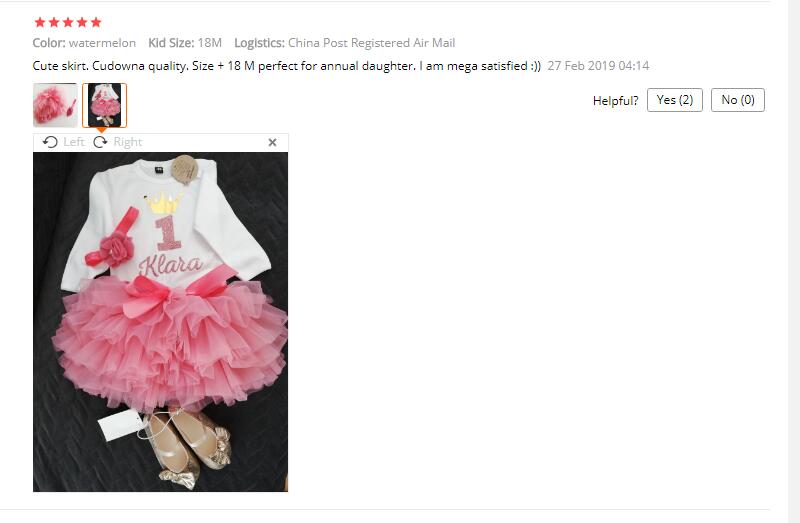
Task: Select the full outfit thumbnail
Action: (105, 105)
